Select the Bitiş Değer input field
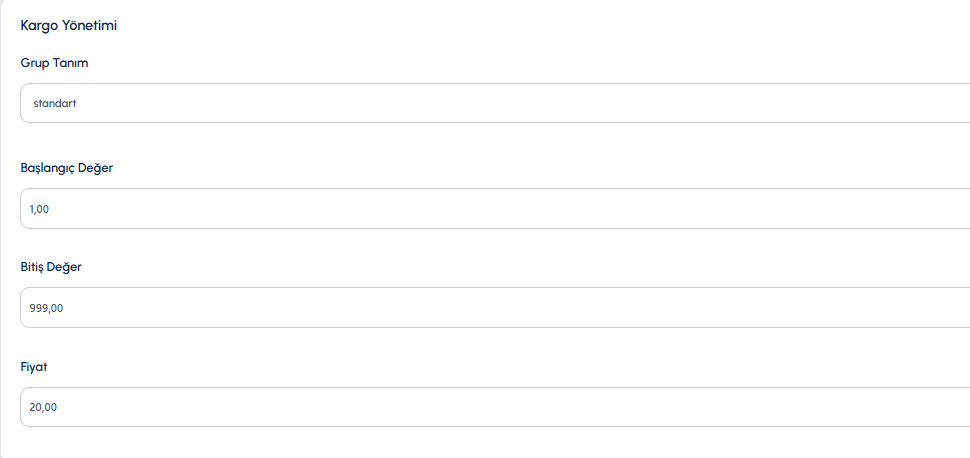This screenshot has width=970, height=458. pyautogui.click(x=495, y=308)
